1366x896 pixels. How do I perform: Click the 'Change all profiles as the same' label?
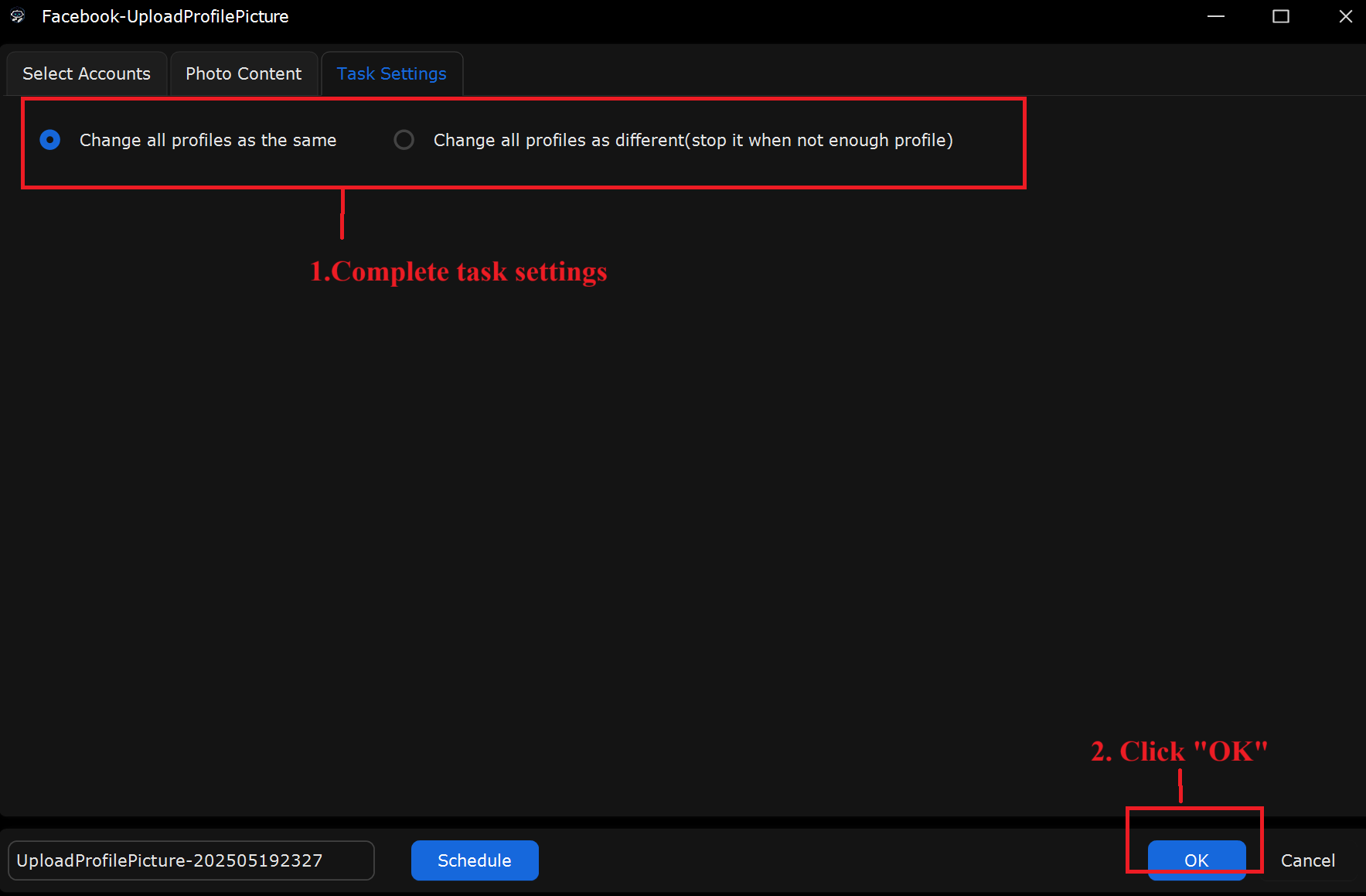coord(208,140)
